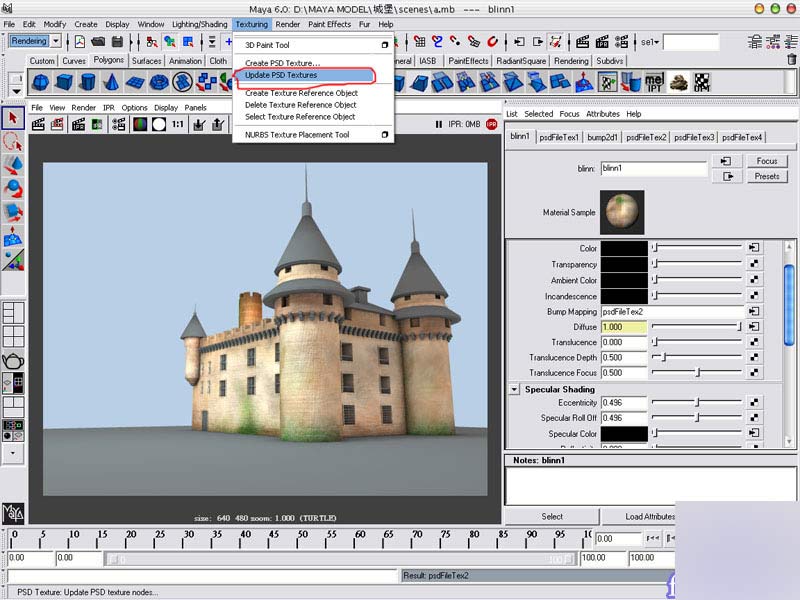
Task: Toggle alpha channel display in Render View
Action: click(159, 124)
